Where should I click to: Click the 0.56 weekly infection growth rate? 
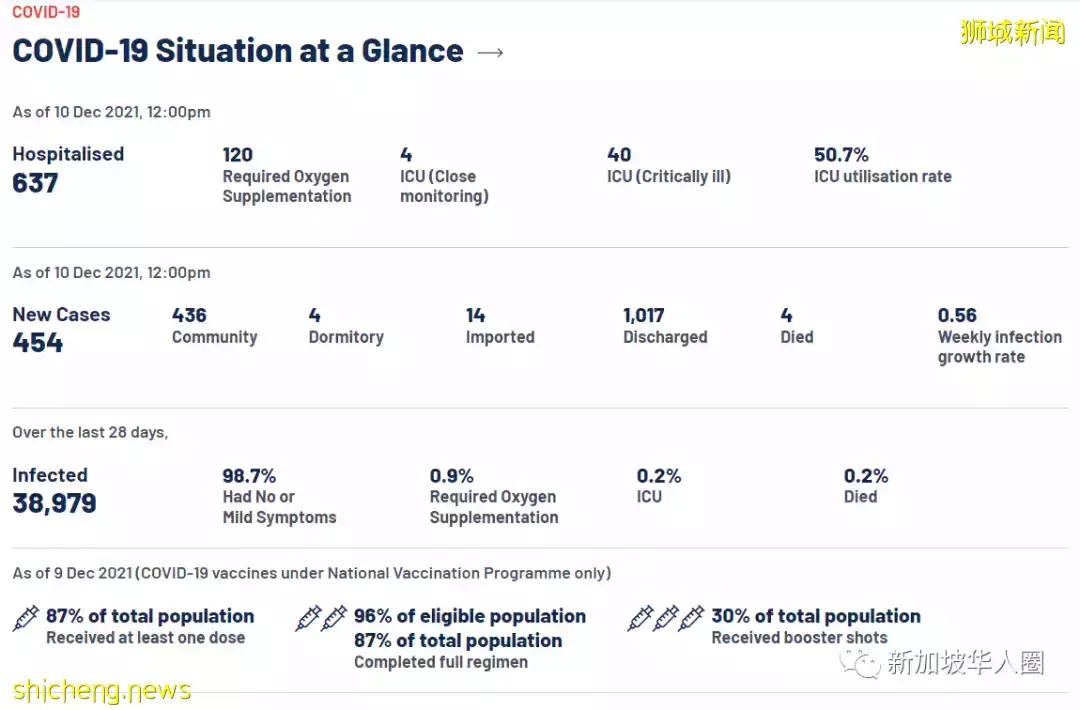pyautogui.click(x=957, y=315)
